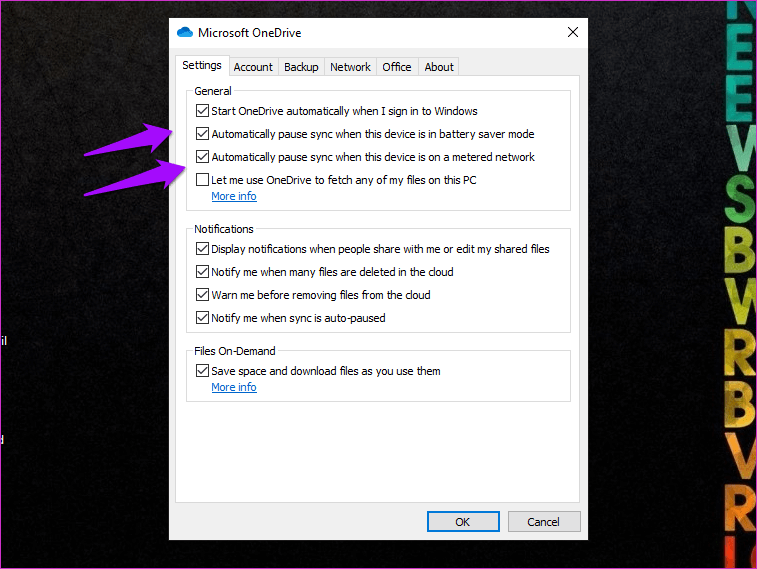Confirm settings with the OK button
The width and height of the screenshot is (757, 569).
[x=463, y=522]
